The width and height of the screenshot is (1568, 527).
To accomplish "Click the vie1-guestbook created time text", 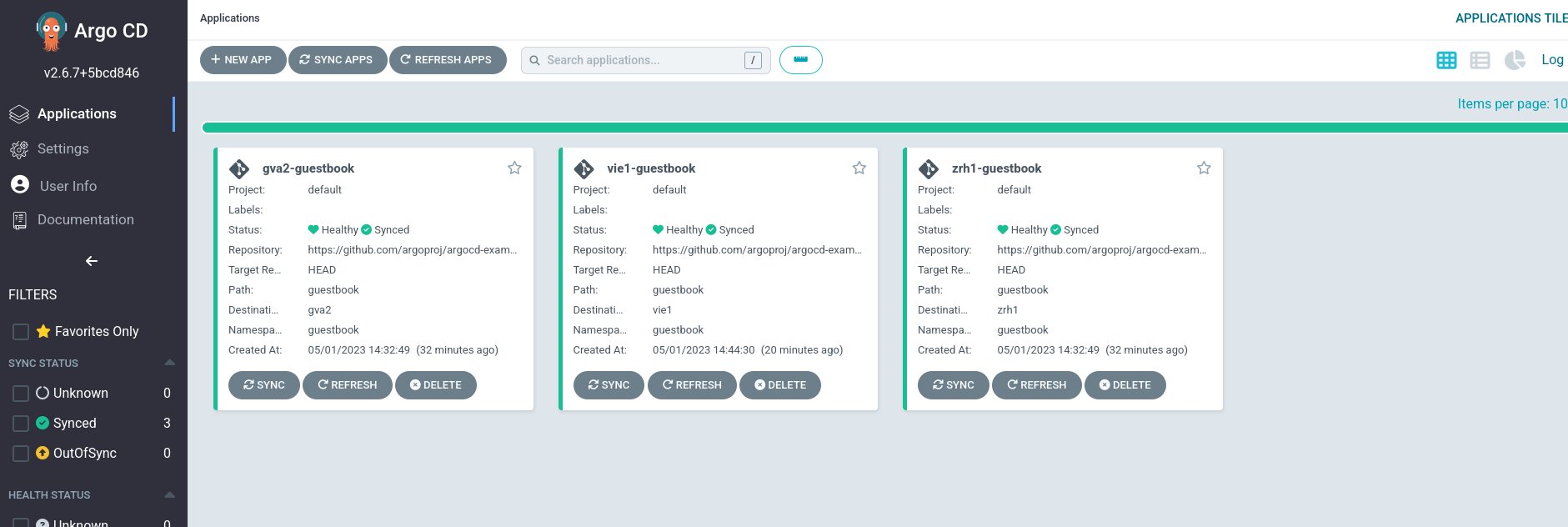I will pyautogui.click(x=748, y=350).
